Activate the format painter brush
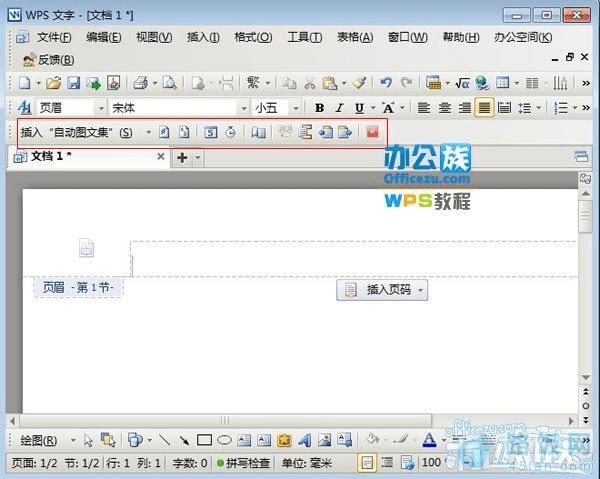The width and height of the screenshot is (600, 479). [x=360, y=83]
